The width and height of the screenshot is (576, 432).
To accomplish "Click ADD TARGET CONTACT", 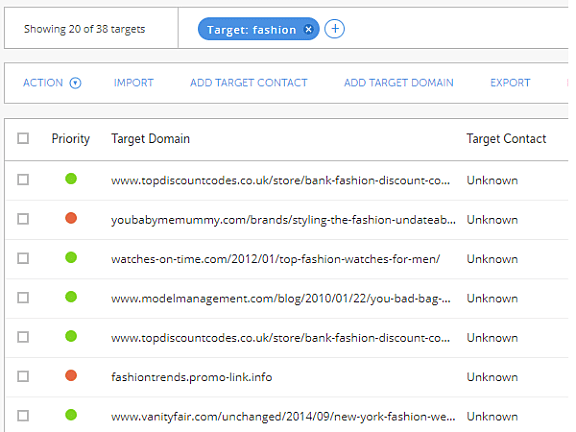I will pyautogui.click(x=248, y=83).
